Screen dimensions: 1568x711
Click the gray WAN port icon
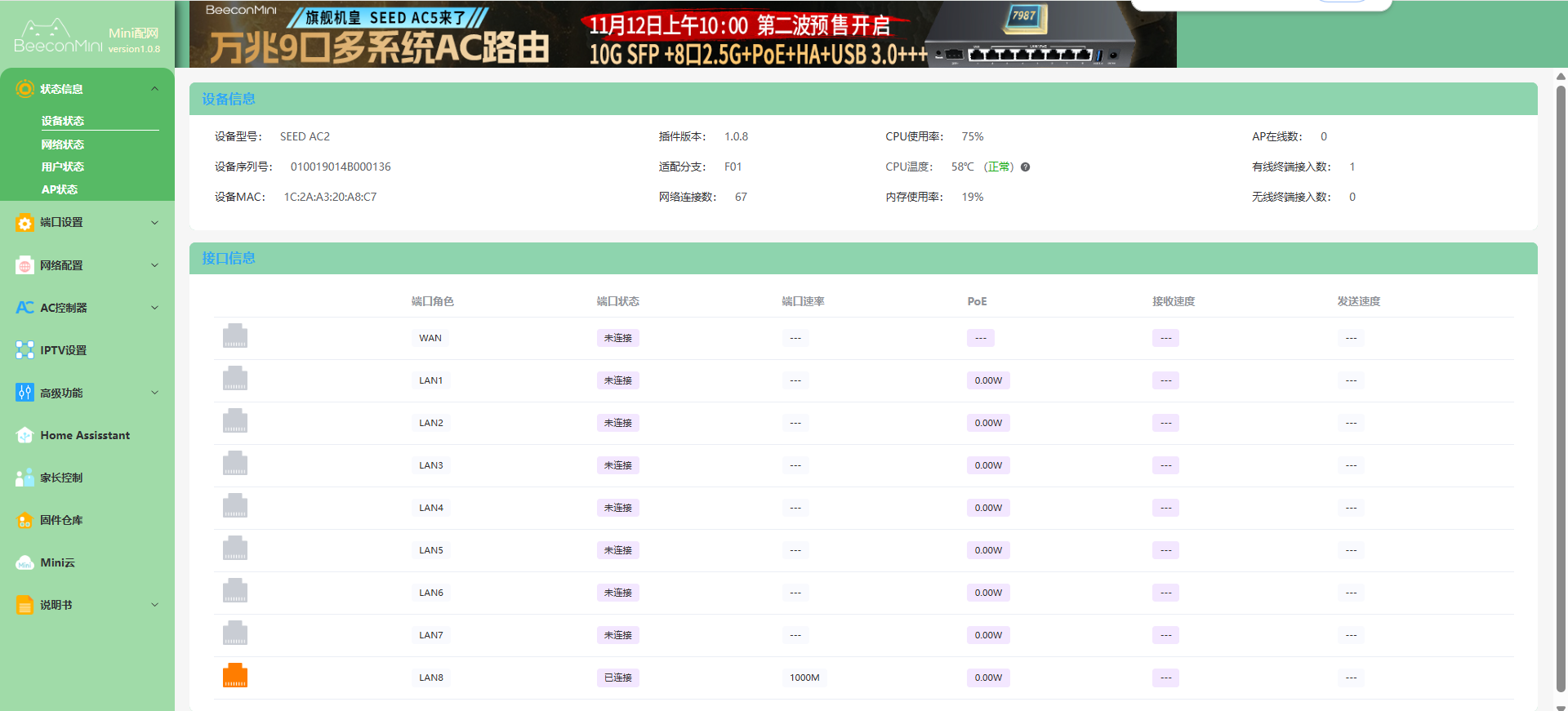tap(235, 336)
